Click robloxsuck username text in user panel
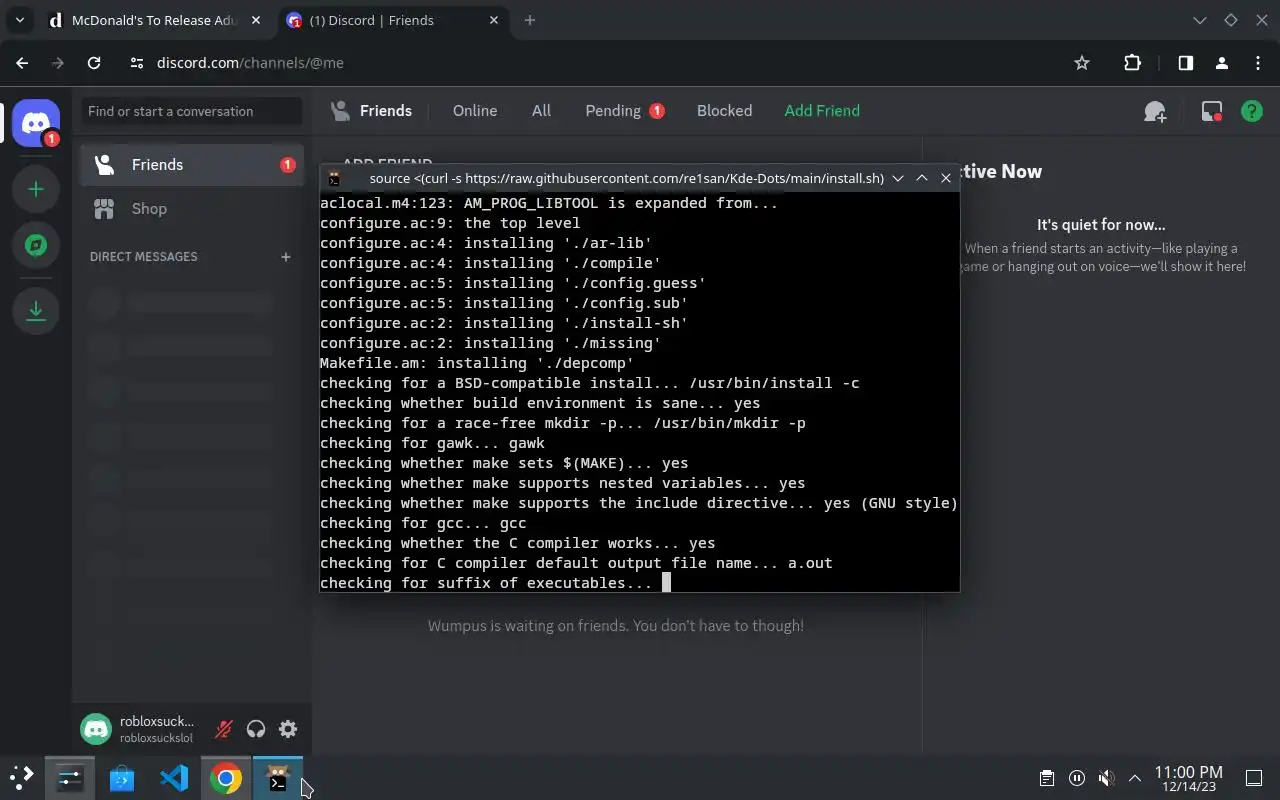Image resolution: width=1280 pixels, height=800 pixels. 156,721
